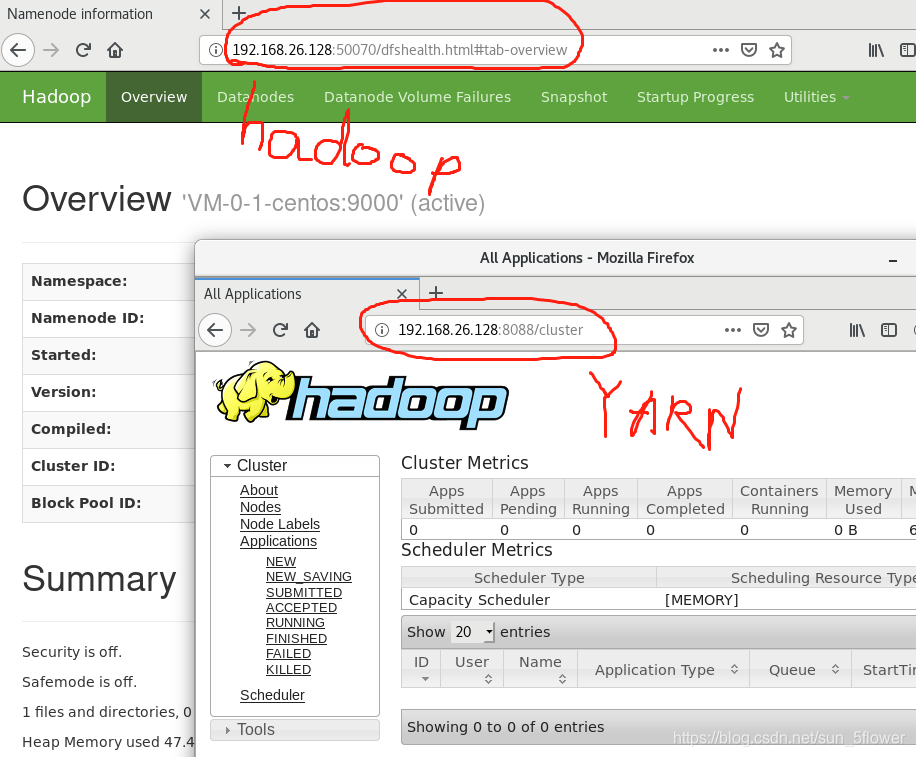Viewport: 916px width, 757px height.
Task: Open Library icon in Namenode window toolbar
Action: 876,50
